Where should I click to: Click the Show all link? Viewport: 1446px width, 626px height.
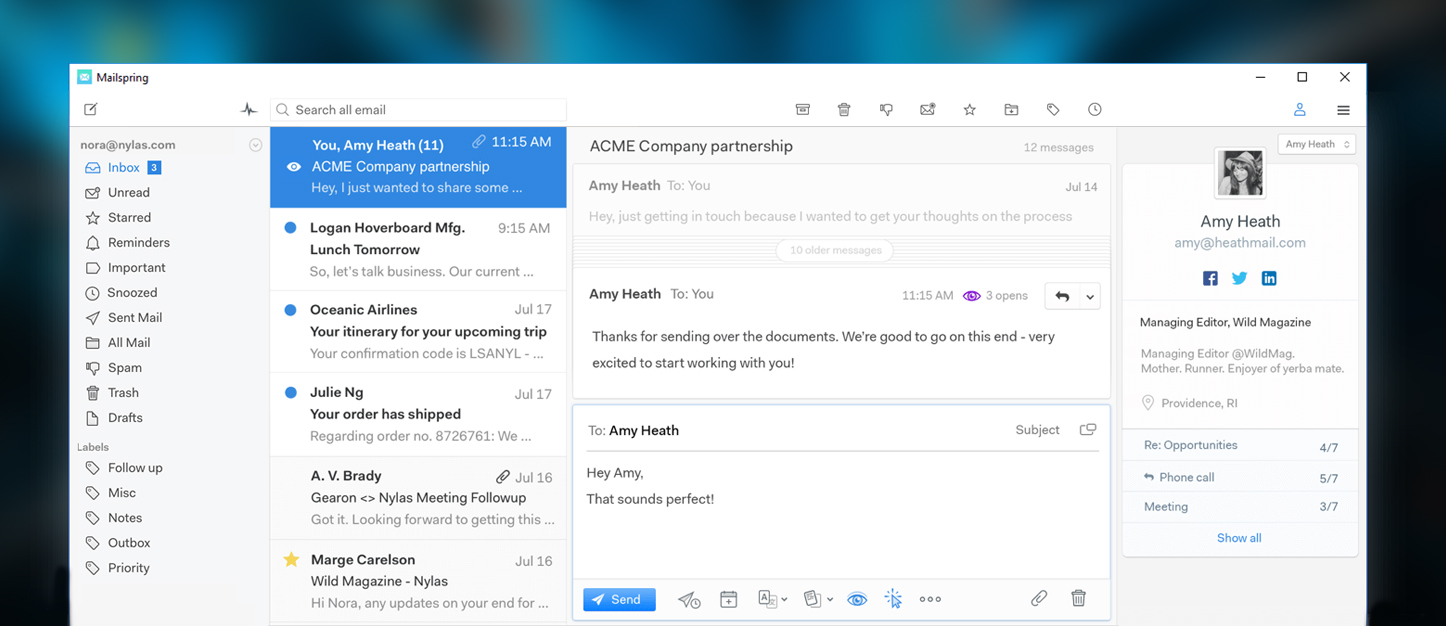[1239, 538]
